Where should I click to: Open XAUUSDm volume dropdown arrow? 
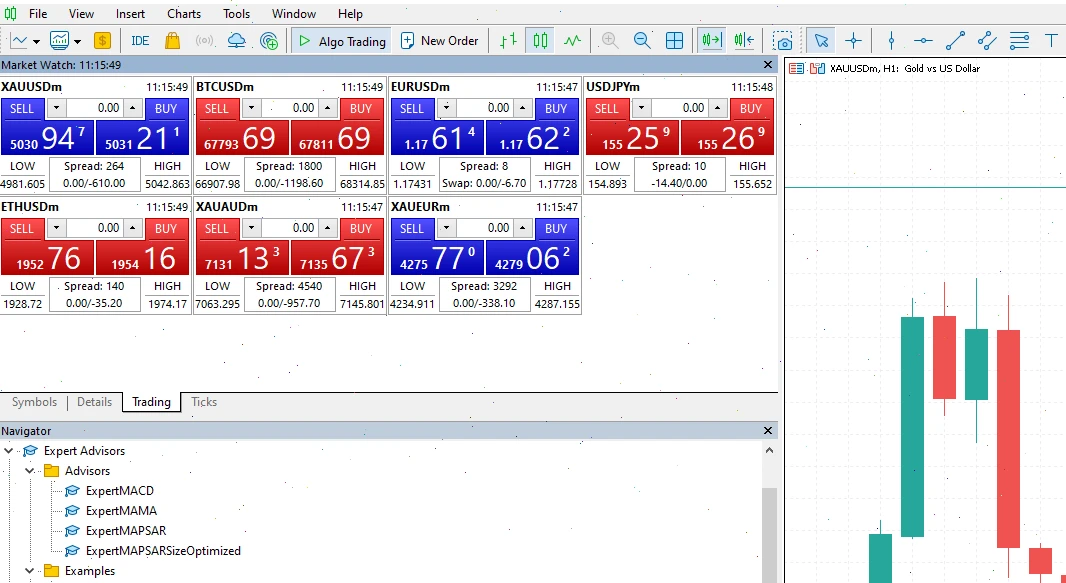(x=56, y=107)
